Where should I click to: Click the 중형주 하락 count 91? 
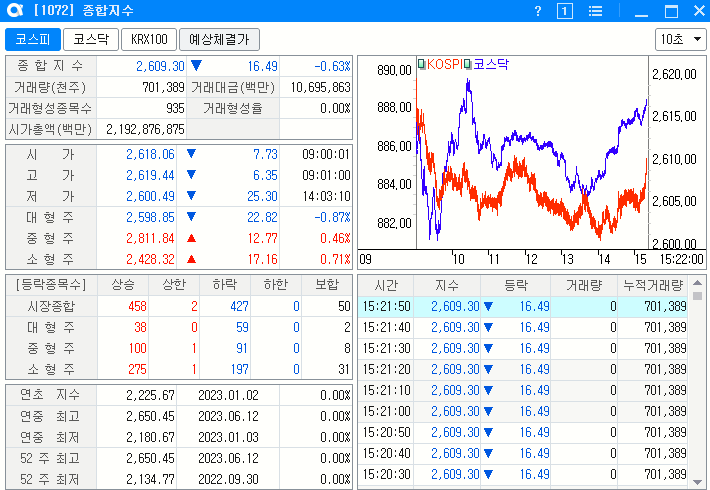[x=242, y=348]
